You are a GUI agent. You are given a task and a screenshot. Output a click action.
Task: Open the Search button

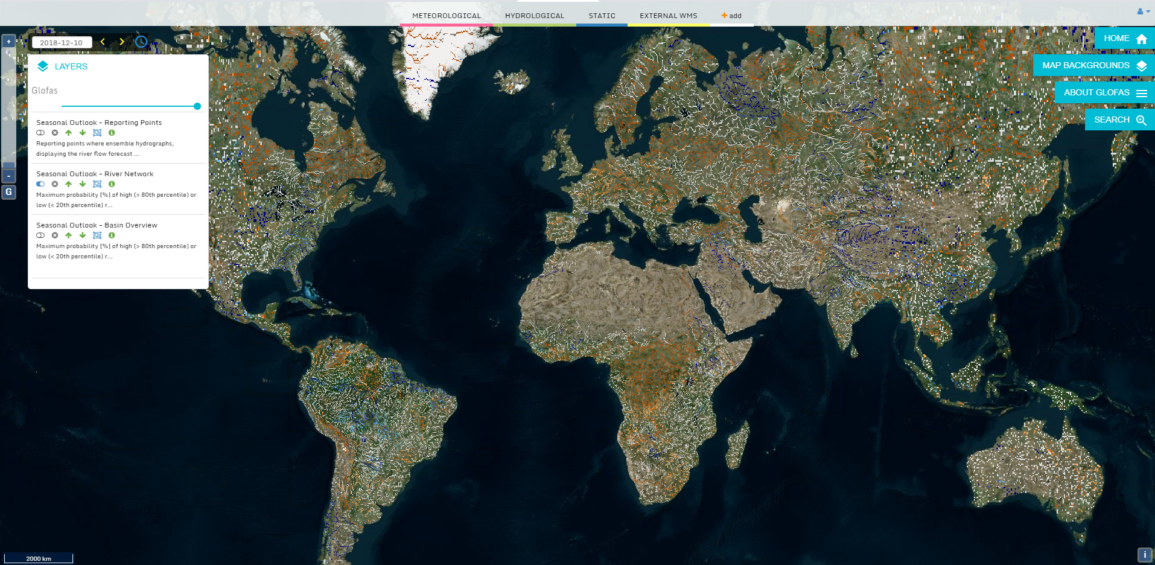(1119, 120)
